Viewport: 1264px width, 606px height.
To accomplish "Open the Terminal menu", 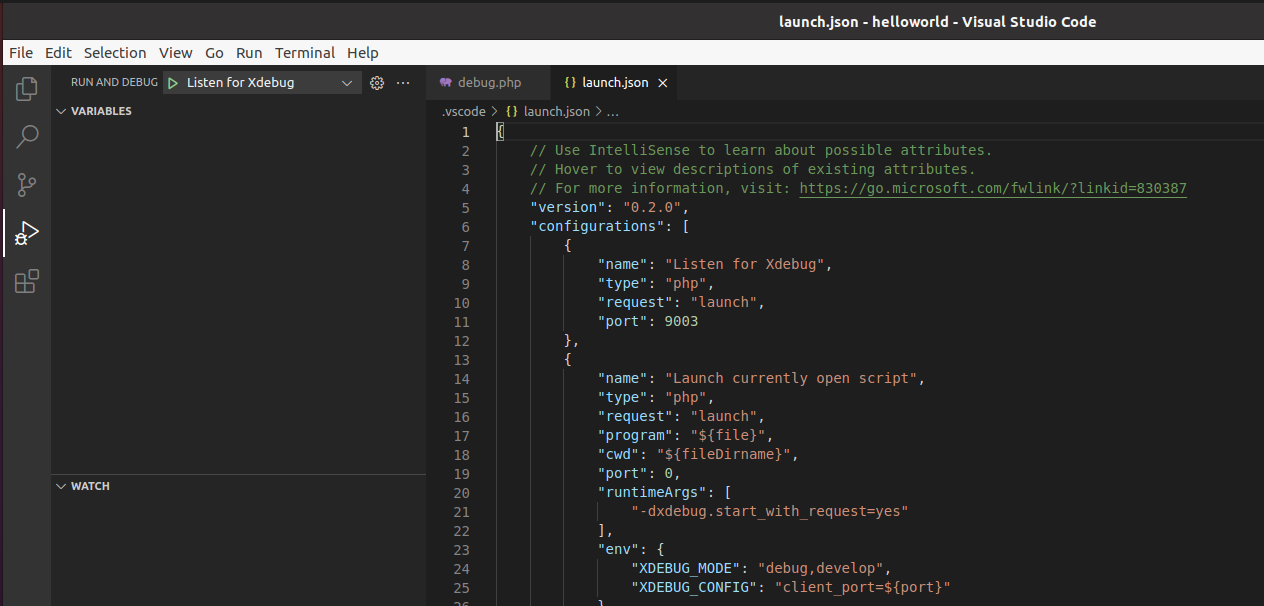I will pyautogui.click(x=305, y=53).
